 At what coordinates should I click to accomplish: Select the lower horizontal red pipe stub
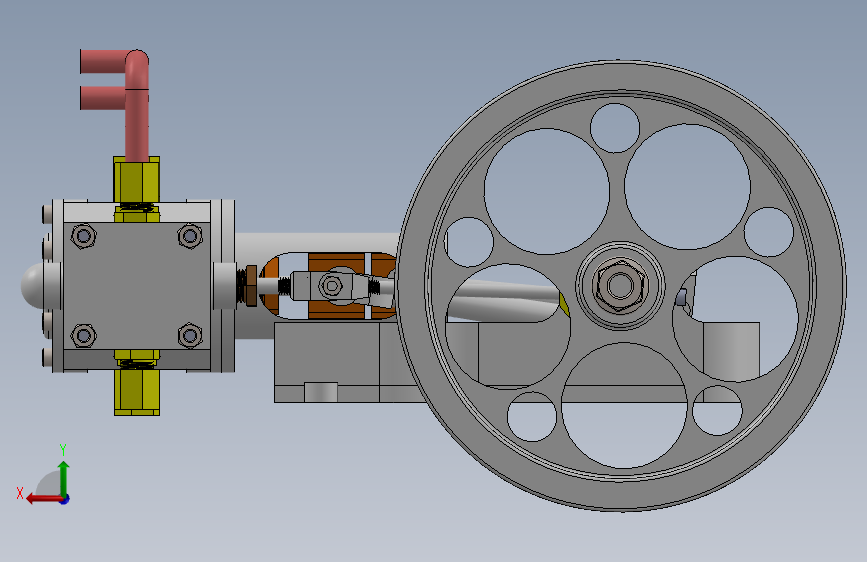coord(103,97)
